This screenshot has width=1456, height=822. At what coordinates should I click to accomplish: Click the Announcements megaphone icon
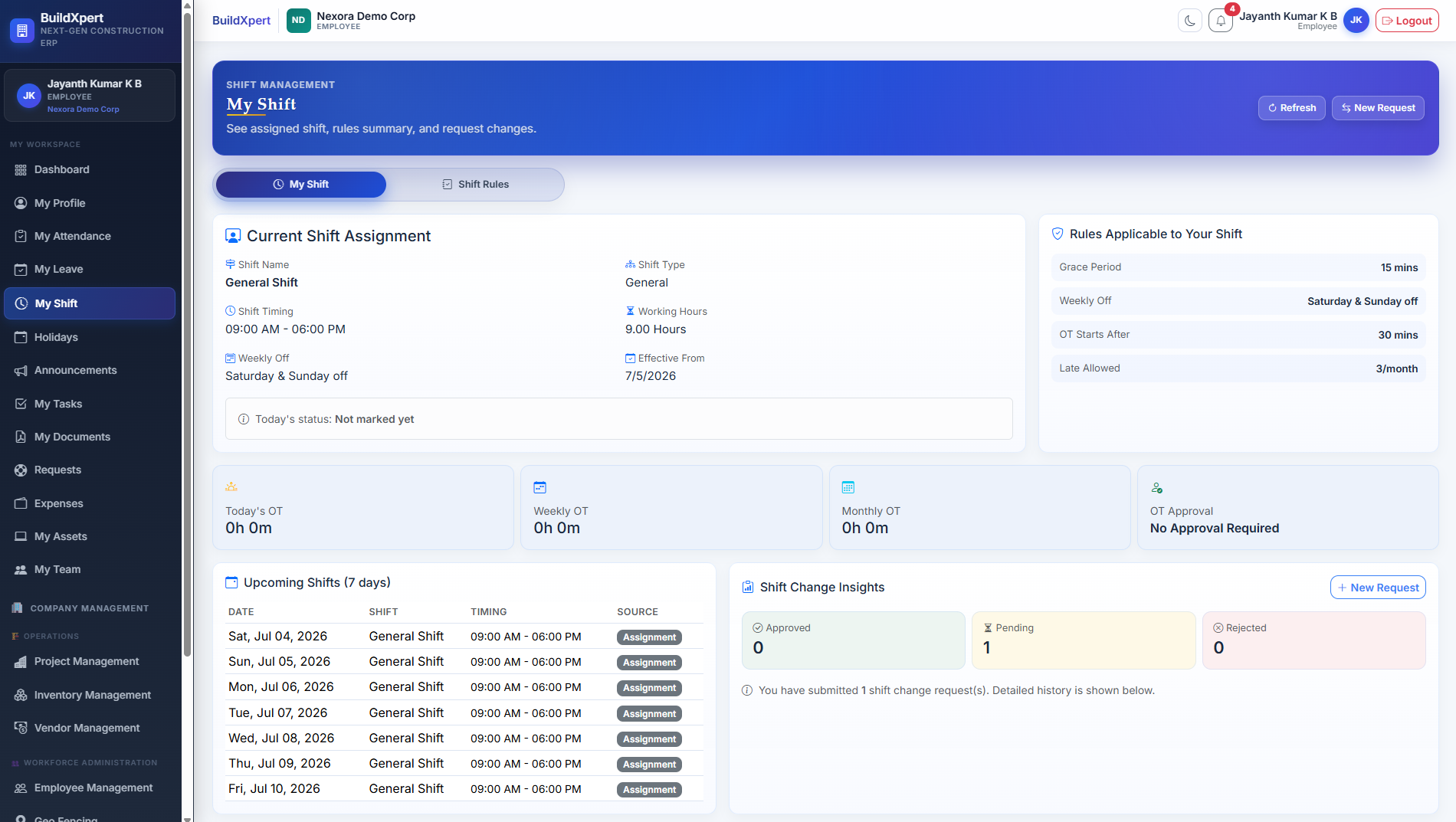(x=21, y=371)
